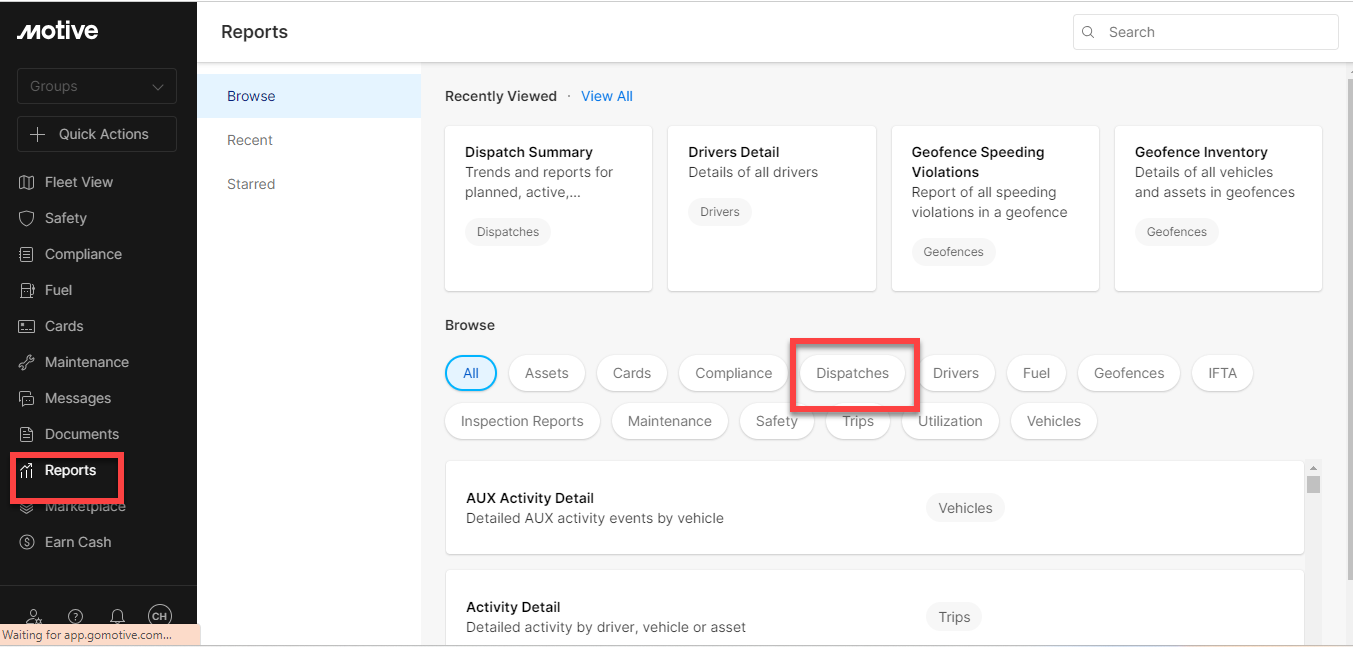Click the admin user icon at sidebar bottom
Image resolution: width=1353 pixels, height=647 pixels.
(34, 616)
